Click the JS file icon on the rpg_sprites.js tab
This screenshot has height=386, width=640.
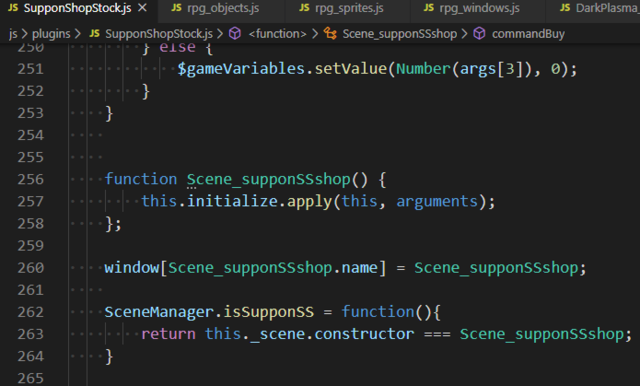pos(304,8)
